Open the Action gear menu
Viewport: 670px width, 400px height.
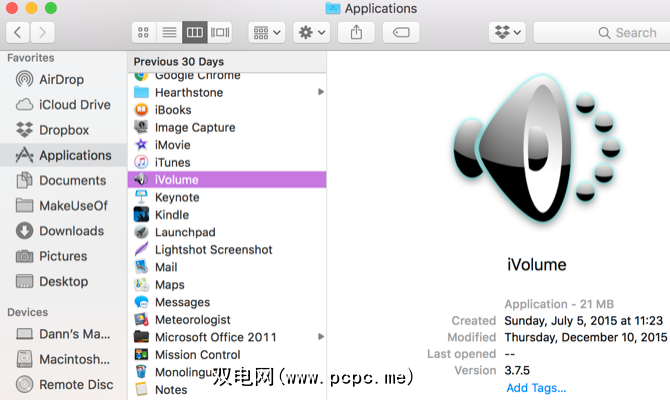[310, 33]
